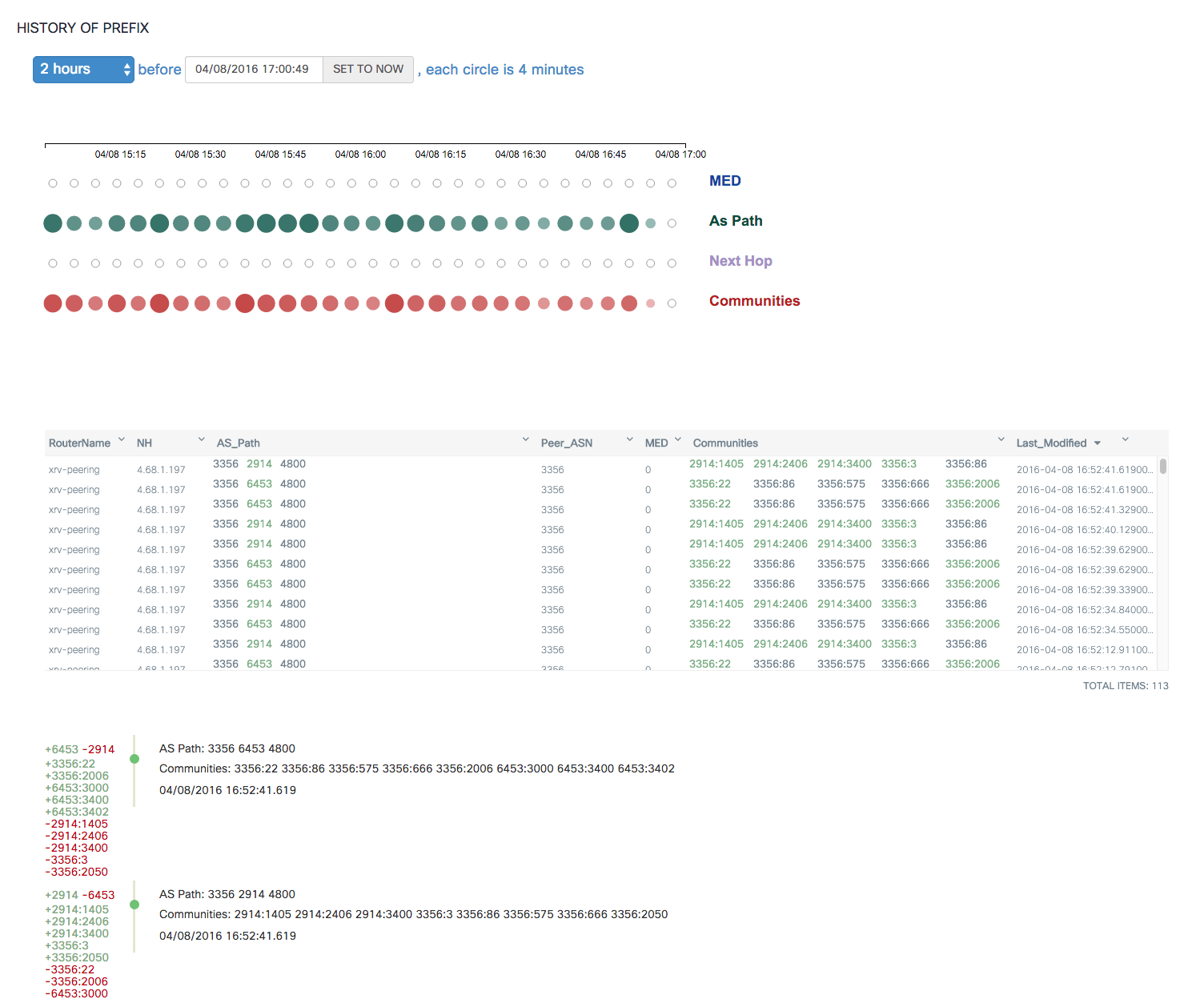The width and height of the screenshot is (1204, 999).
Task: Select the empty last Communities circle
Action: pyautogui.click(x=672, y=303)
